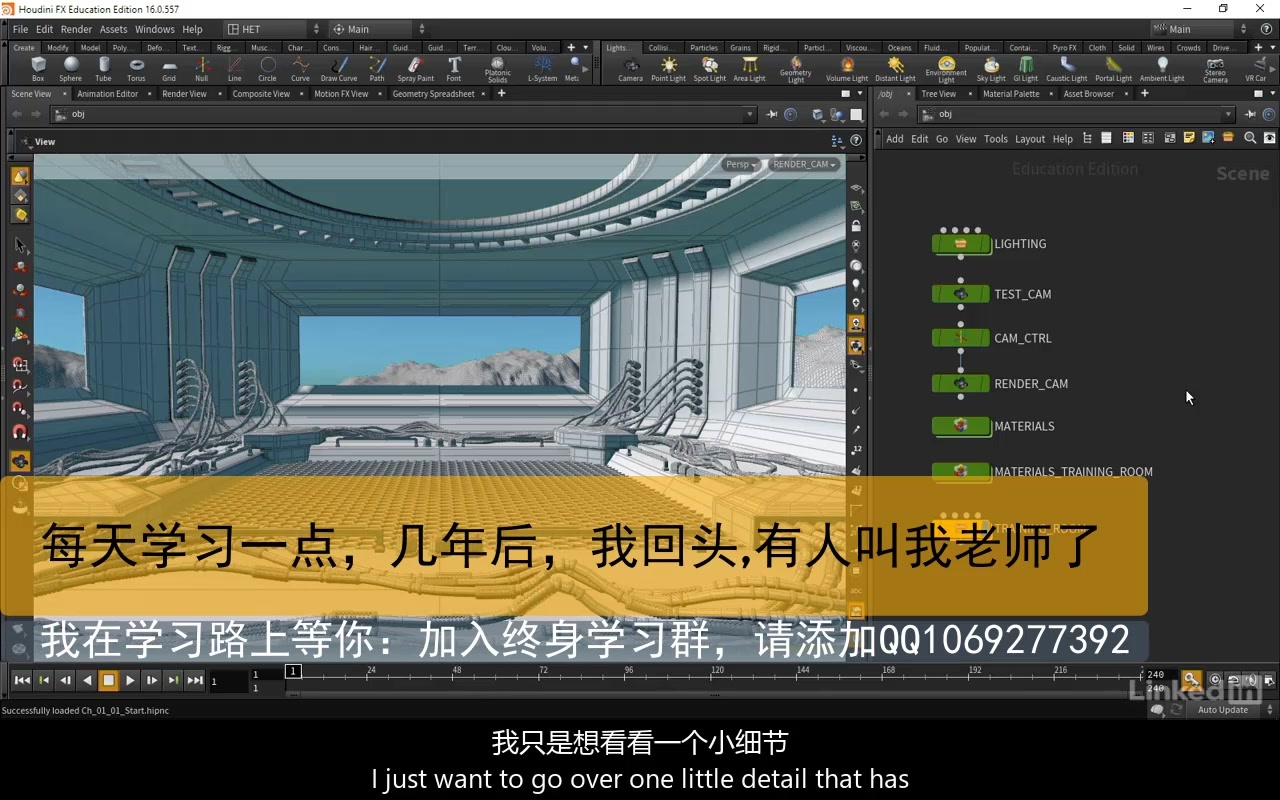Viewport: 1280px width, 800px height.
Task: Add a Sky Light
Action: click(x=991, y=69)
